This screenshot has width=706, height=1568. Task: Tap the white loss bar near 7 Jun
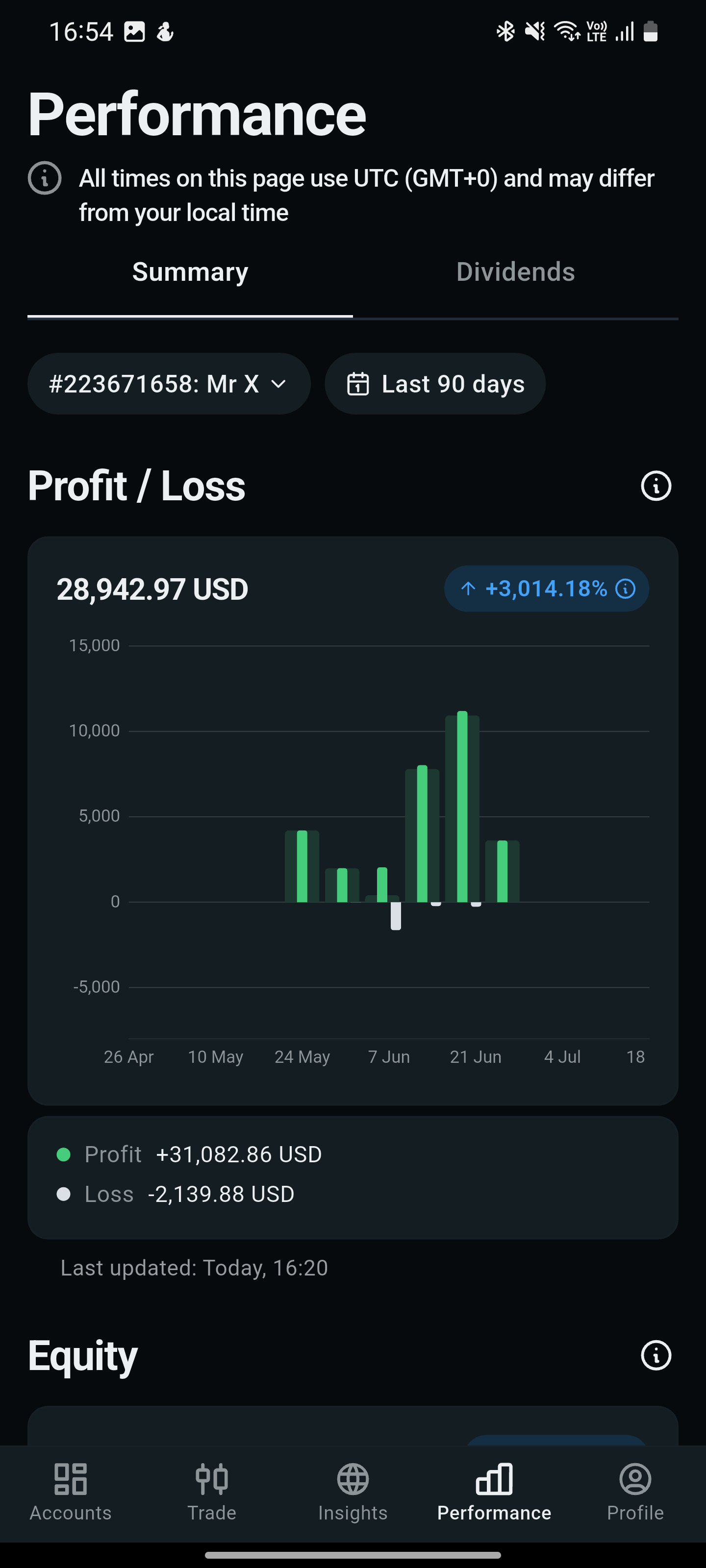pyautogui.click(x=396, y=915)
